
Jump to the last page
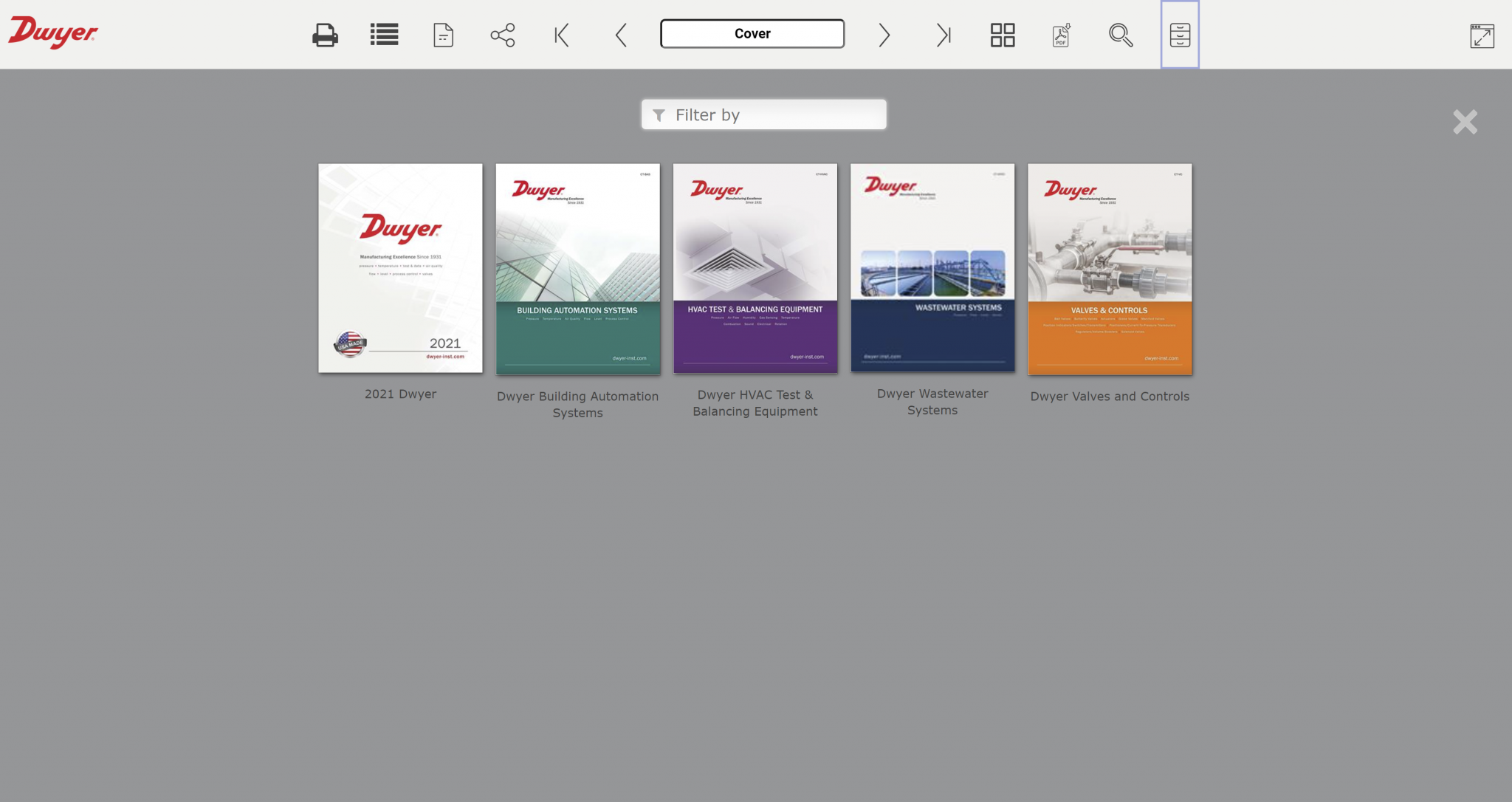click(x=944, y=34)
